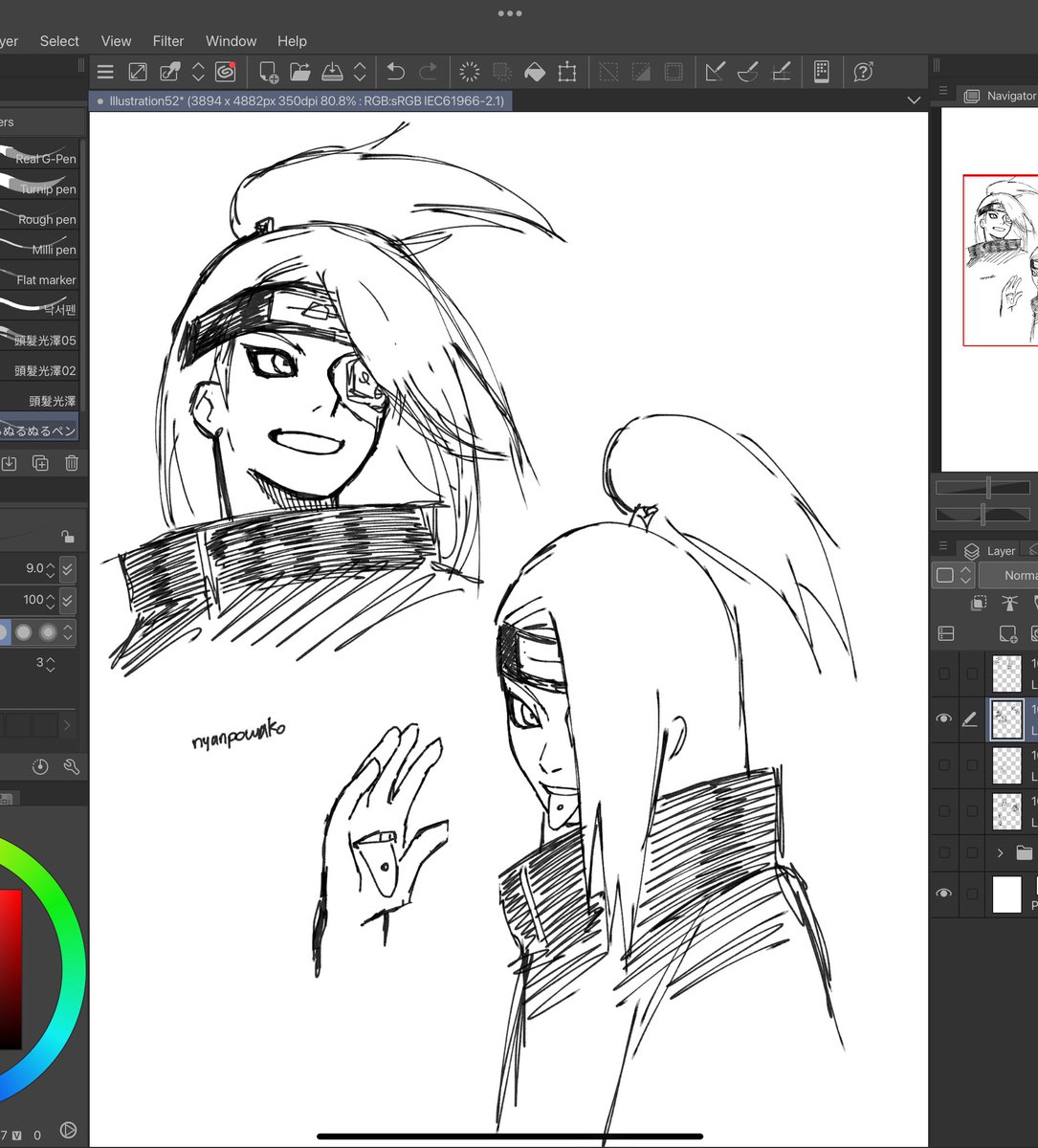Create a new canvas document
1038x1148 pixels.
269,72
